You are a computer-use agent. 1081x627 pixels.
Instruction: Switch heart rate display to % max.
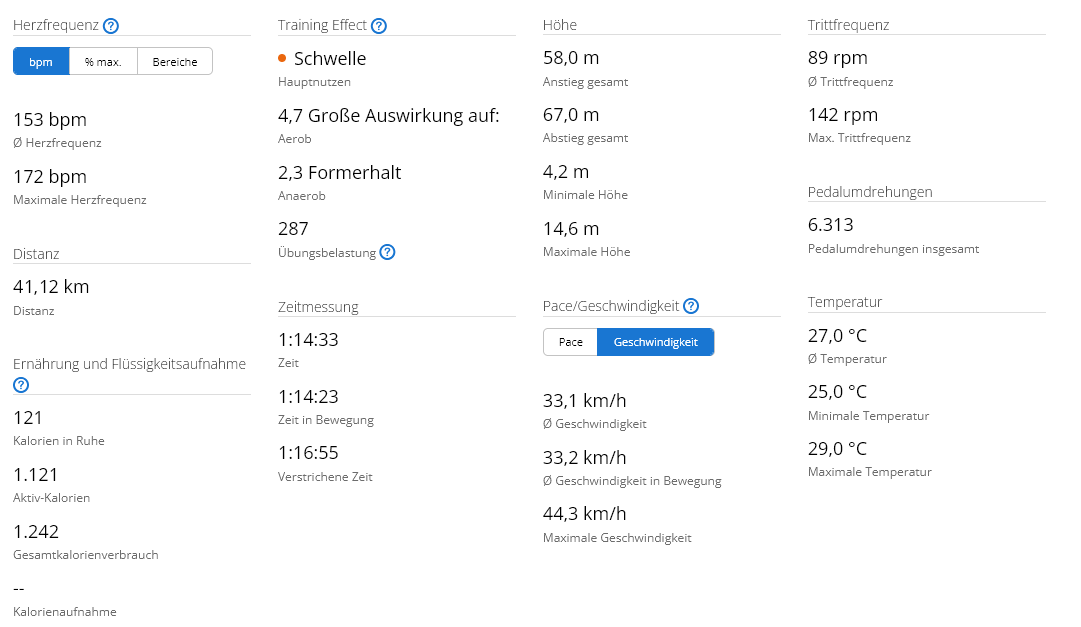coord(103,62)
